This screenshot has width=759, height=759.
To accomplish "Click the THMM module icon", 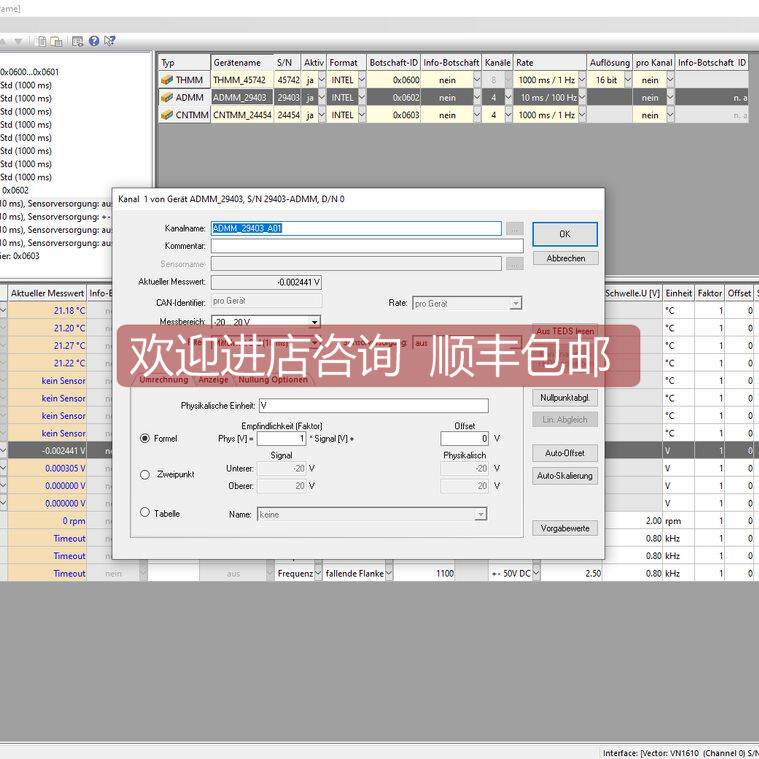I will click(x=167, y=80).
